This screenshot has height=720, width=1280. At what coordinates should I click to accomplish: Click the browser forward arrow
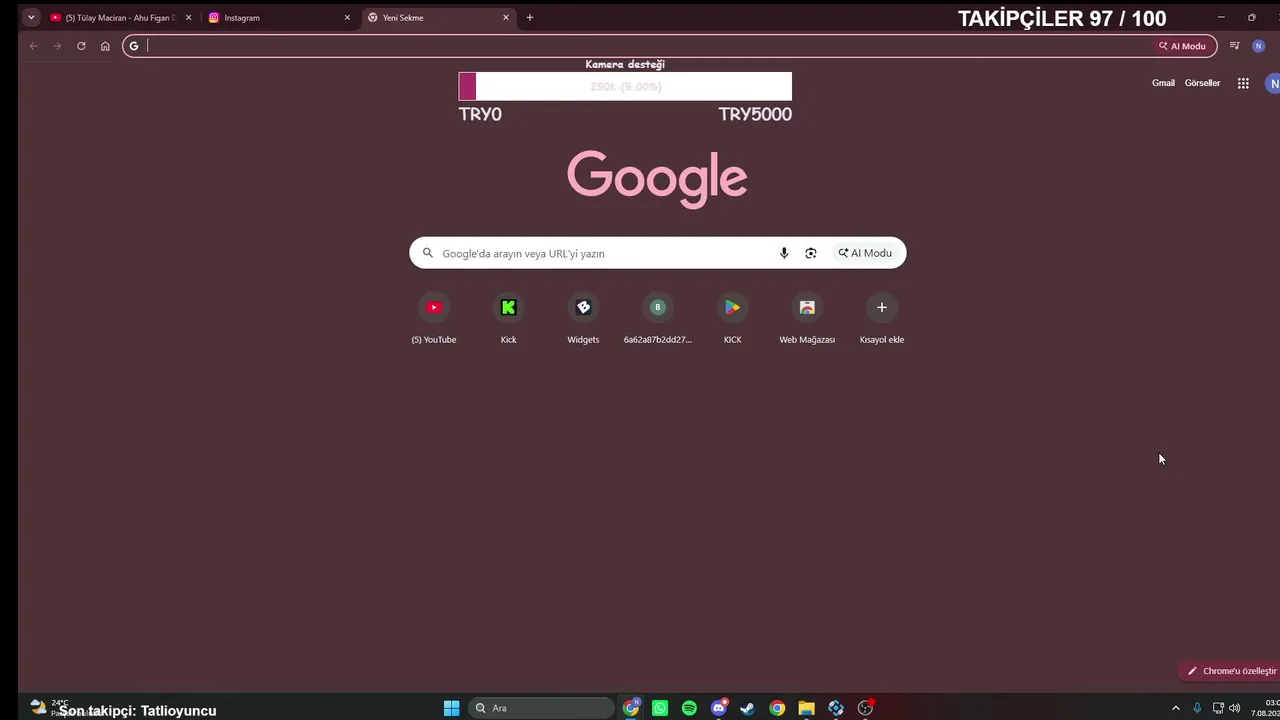(x=57, y=46)
